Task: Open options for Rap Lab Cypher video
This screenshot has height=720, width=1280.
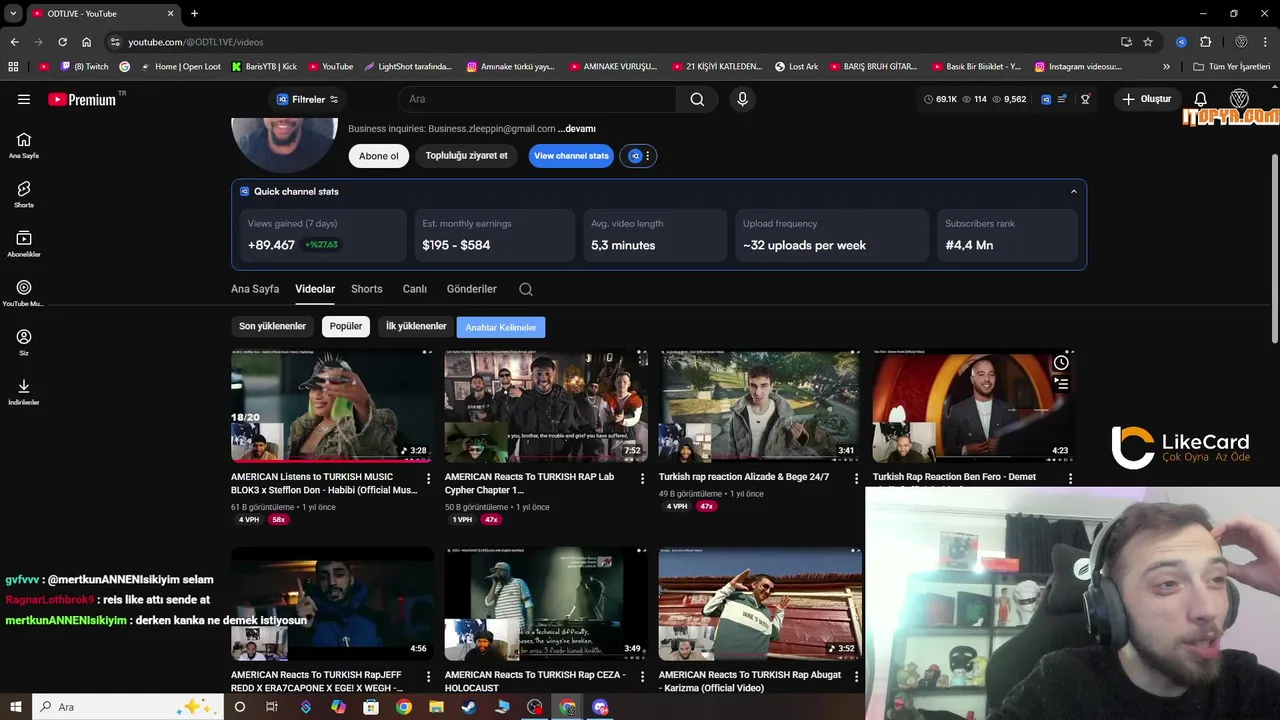Action: coord(643,479)
